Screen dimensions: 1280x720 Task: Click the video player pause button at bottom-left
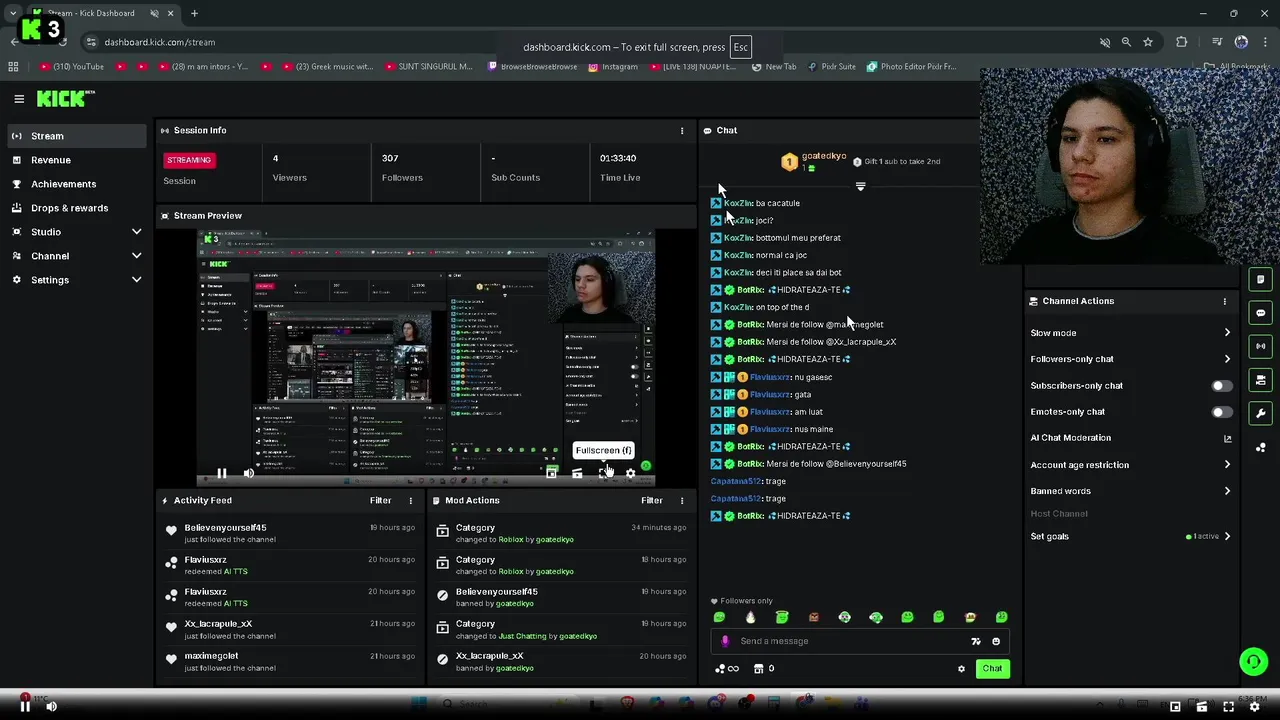click(25, 707)
